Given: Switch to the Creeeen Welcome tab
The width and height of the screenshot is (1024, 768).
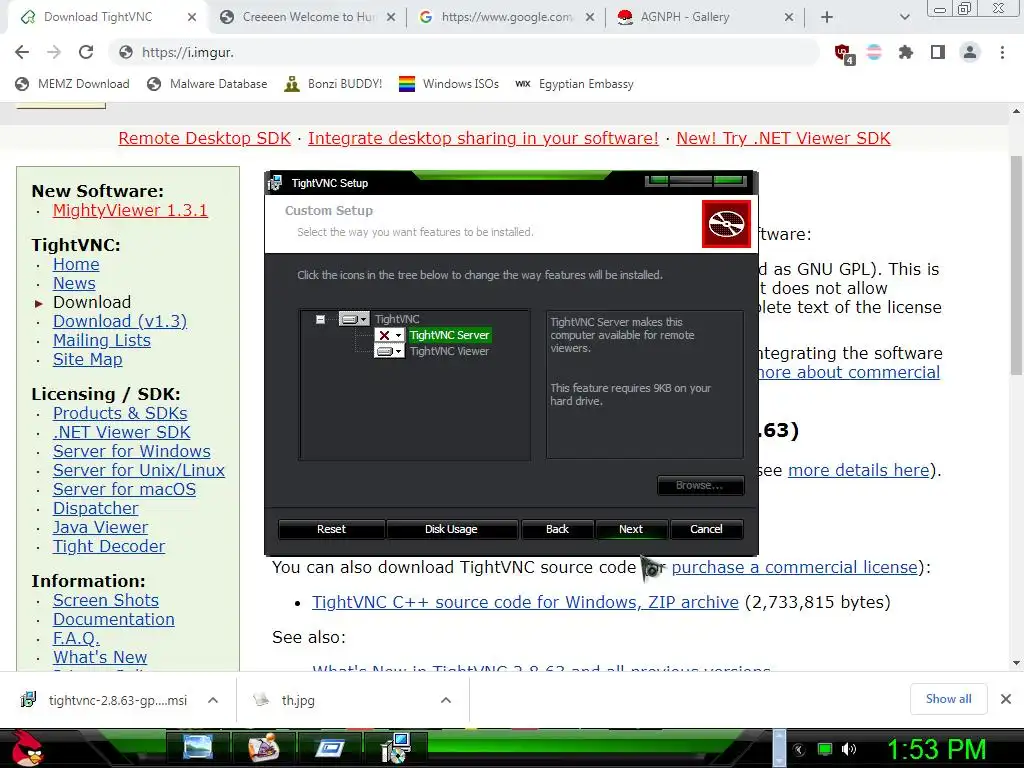Looking at the screenshot, I should [x=307, y=17].
